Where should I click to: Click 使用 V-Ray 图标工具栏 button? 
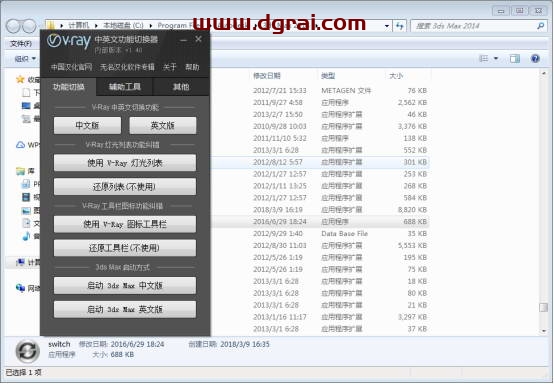point(125,224)
